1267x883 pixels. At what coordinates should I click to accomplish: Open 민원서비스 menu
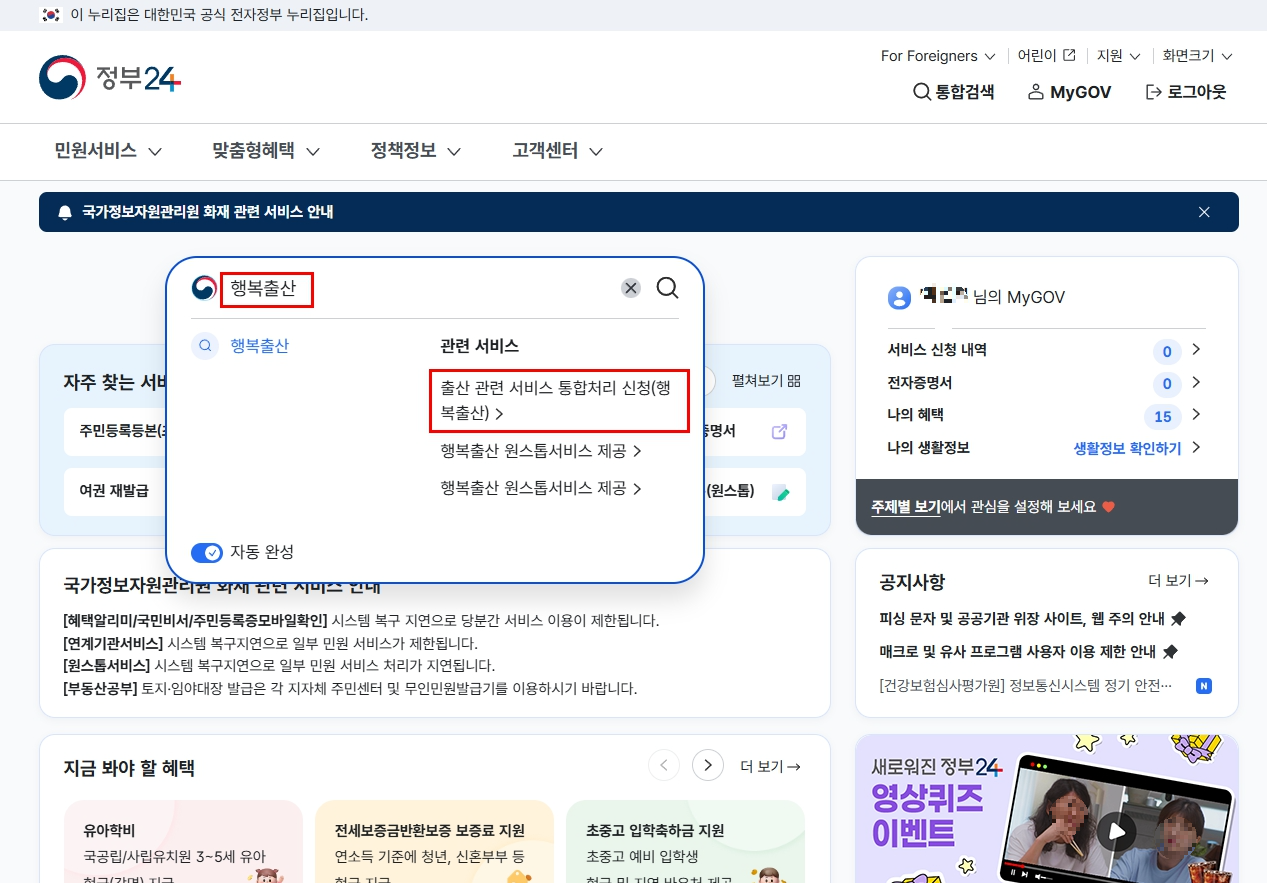(x=108, y=151)
